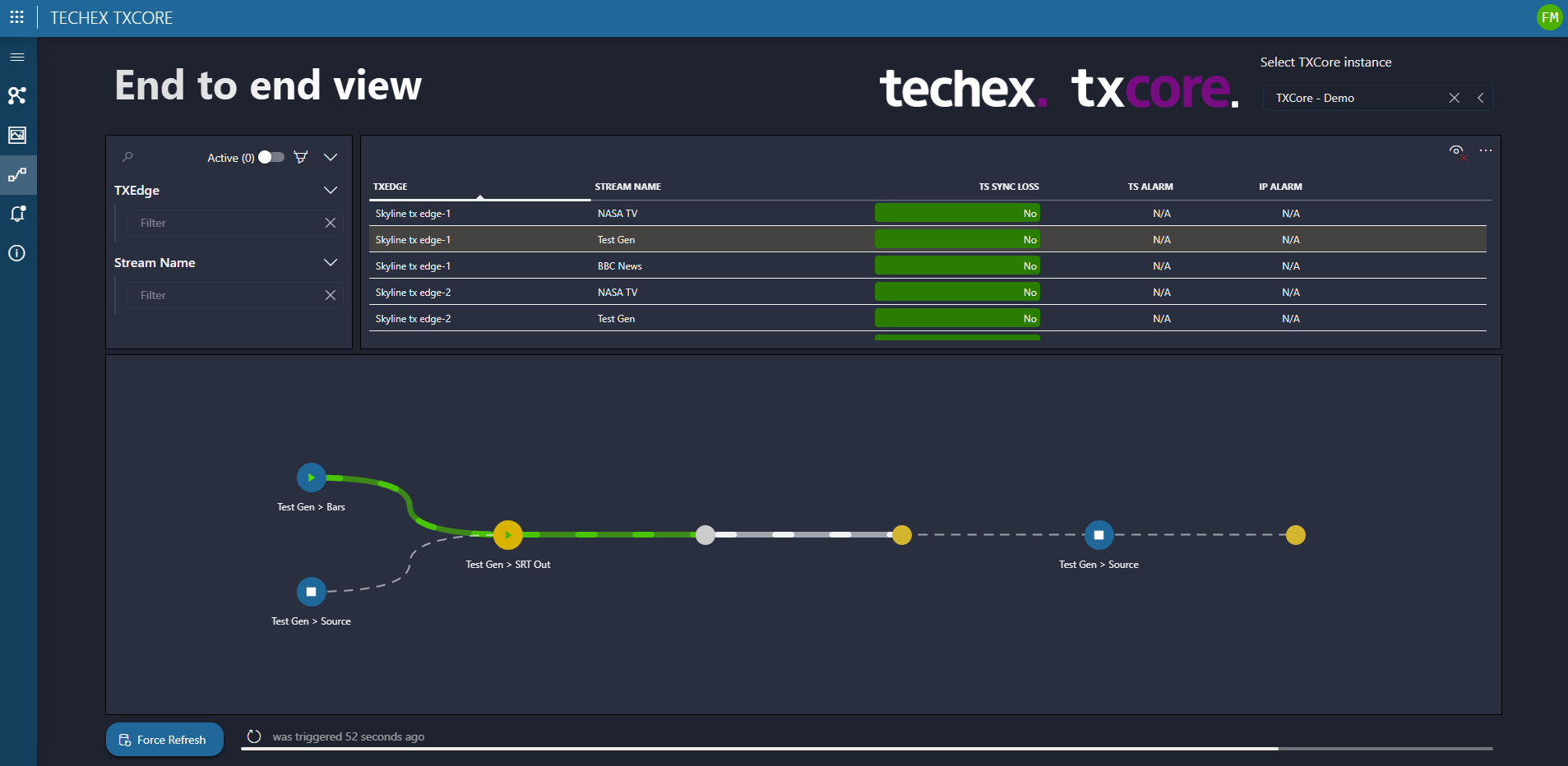Clear the selected TXCore - Demo instance
This screenshot has height=766, width=1568.
pos(1455,98)
